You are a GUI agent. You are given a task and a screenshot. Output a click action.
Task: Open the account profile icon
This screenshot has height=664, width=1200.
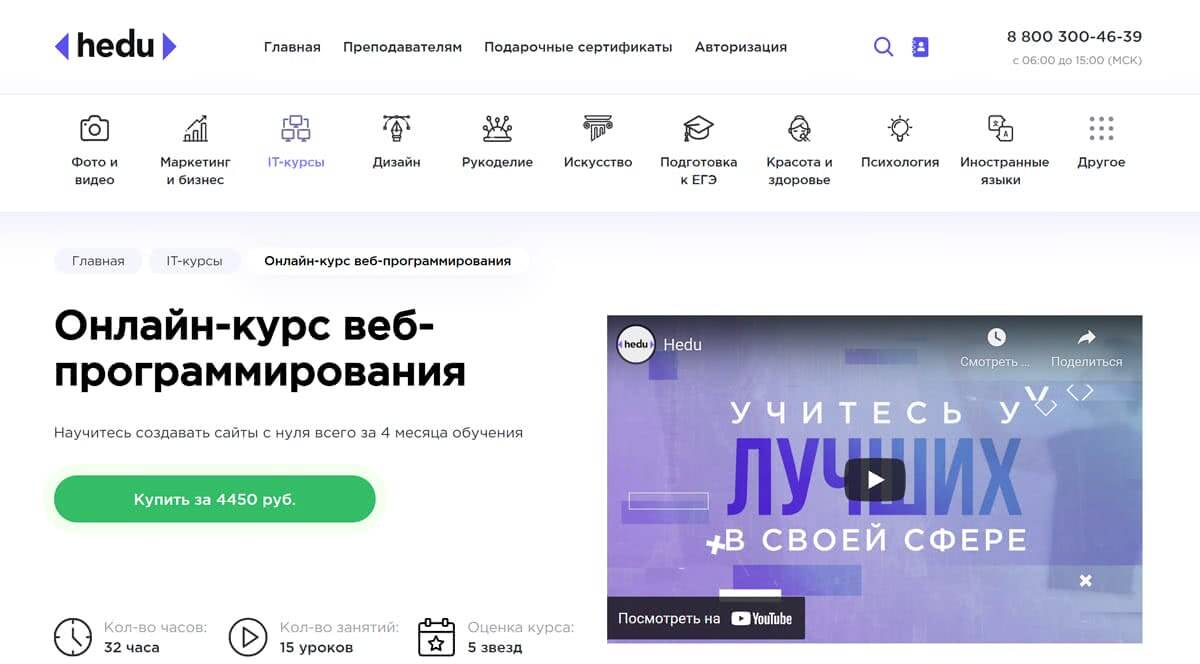[920, 47]
